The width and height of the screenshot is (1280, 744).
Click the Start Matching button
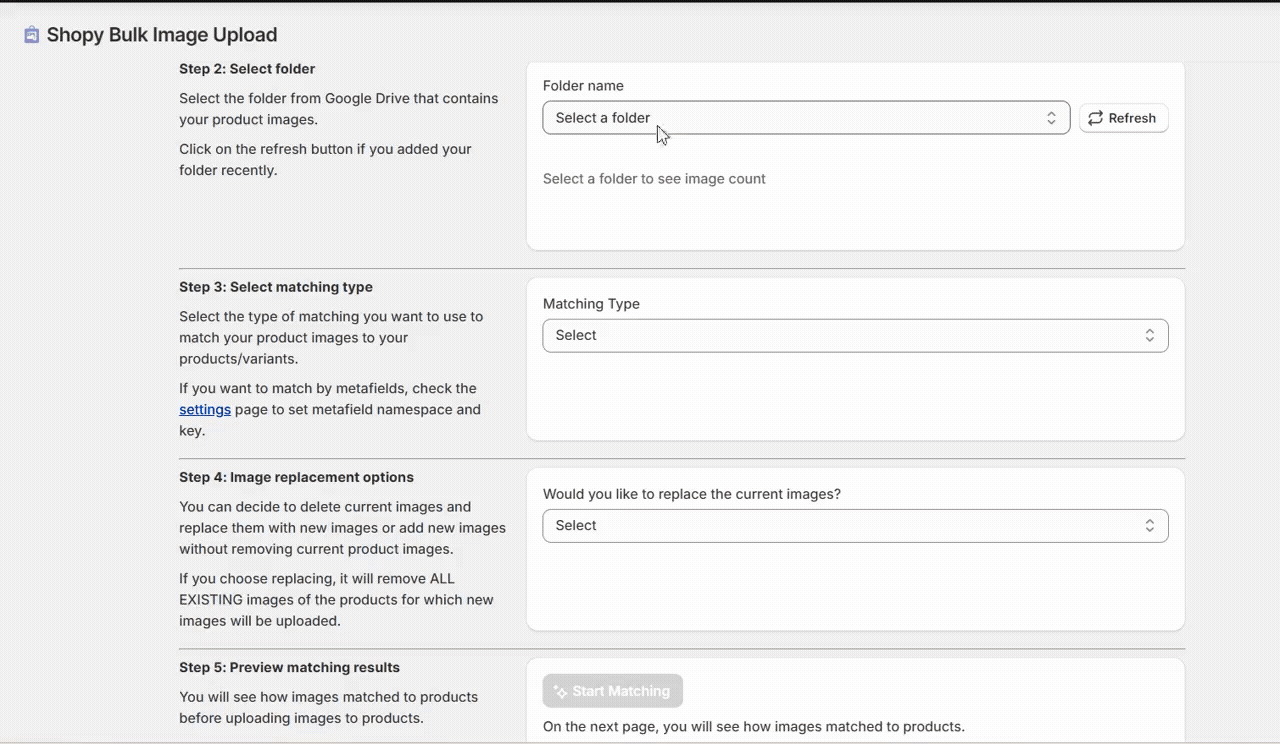(613, 691)
